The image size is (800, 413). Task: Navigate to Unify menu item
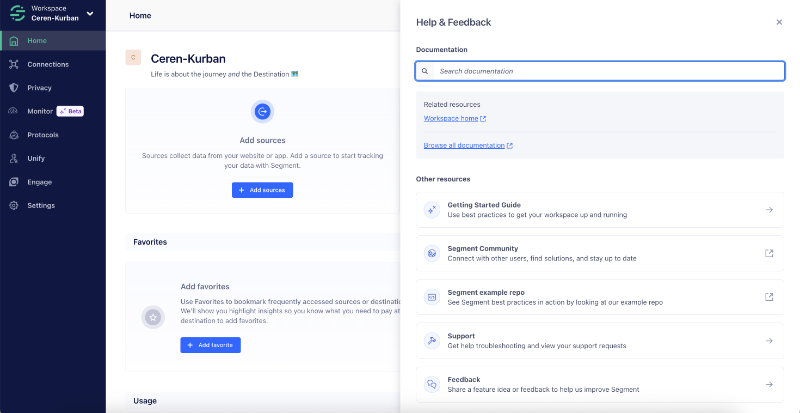[36, 158]
